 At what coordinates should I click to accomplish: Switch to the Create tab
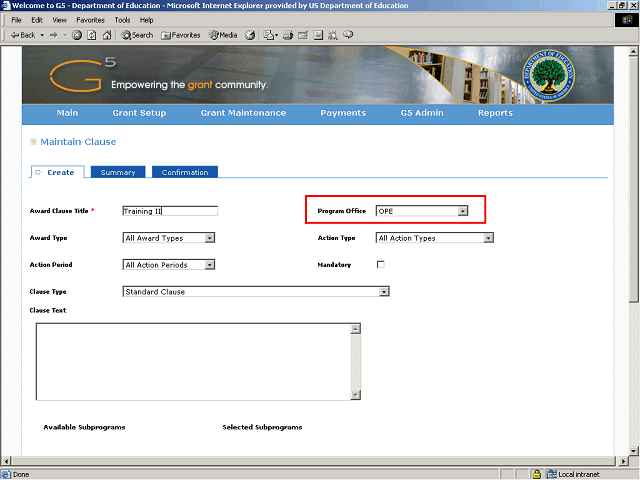tap(58, 172)
